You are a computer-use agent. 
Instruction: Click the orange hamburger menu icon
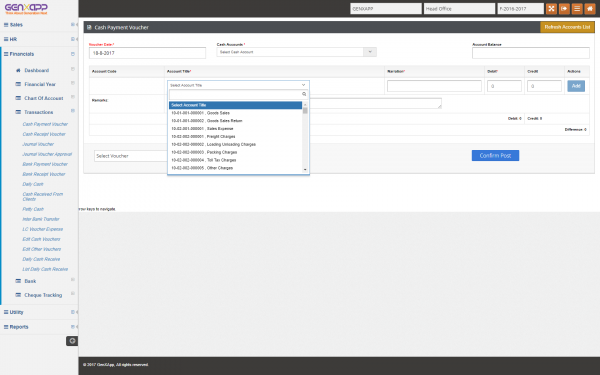577,8
